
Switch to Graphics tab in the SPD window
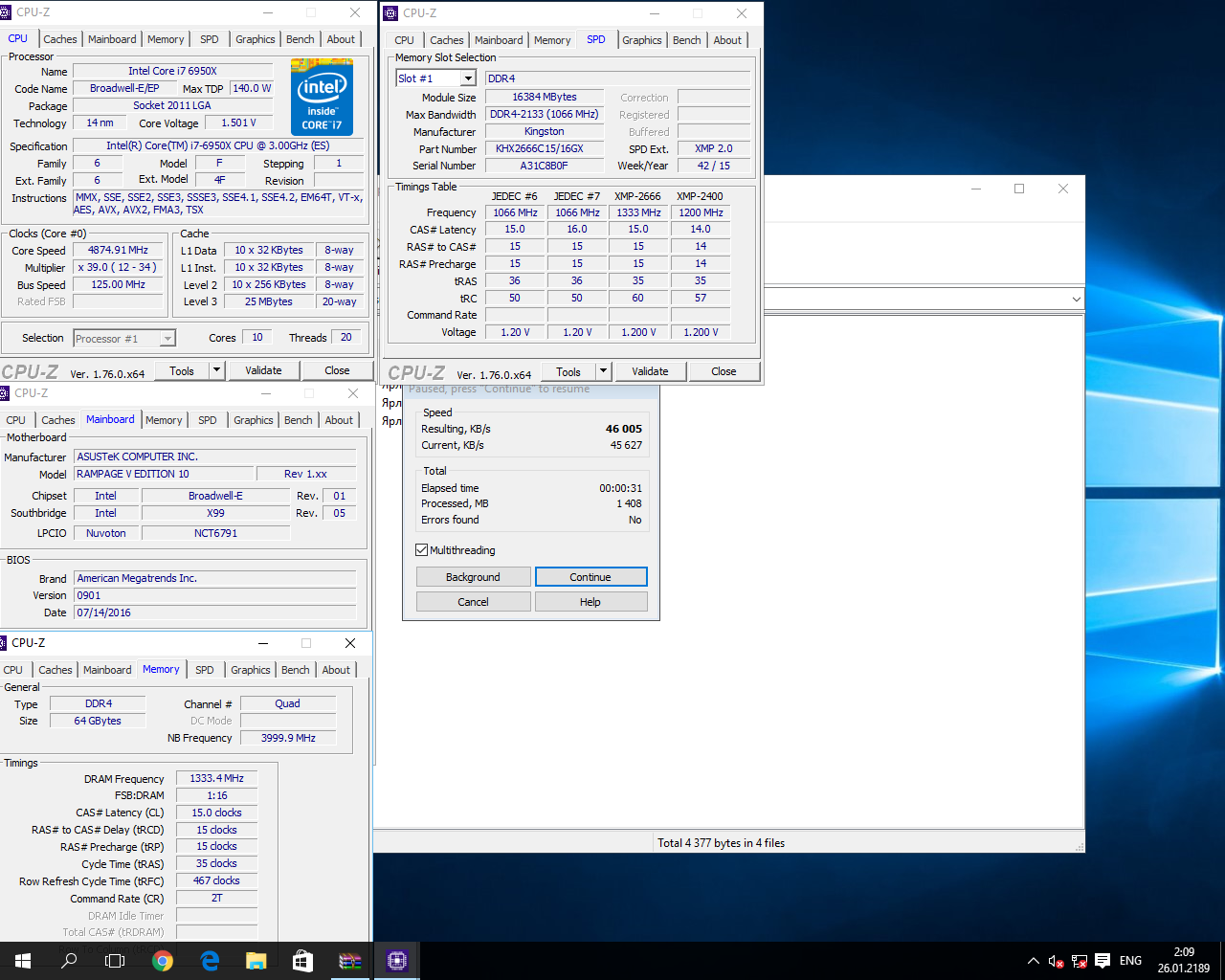[641, 40]
